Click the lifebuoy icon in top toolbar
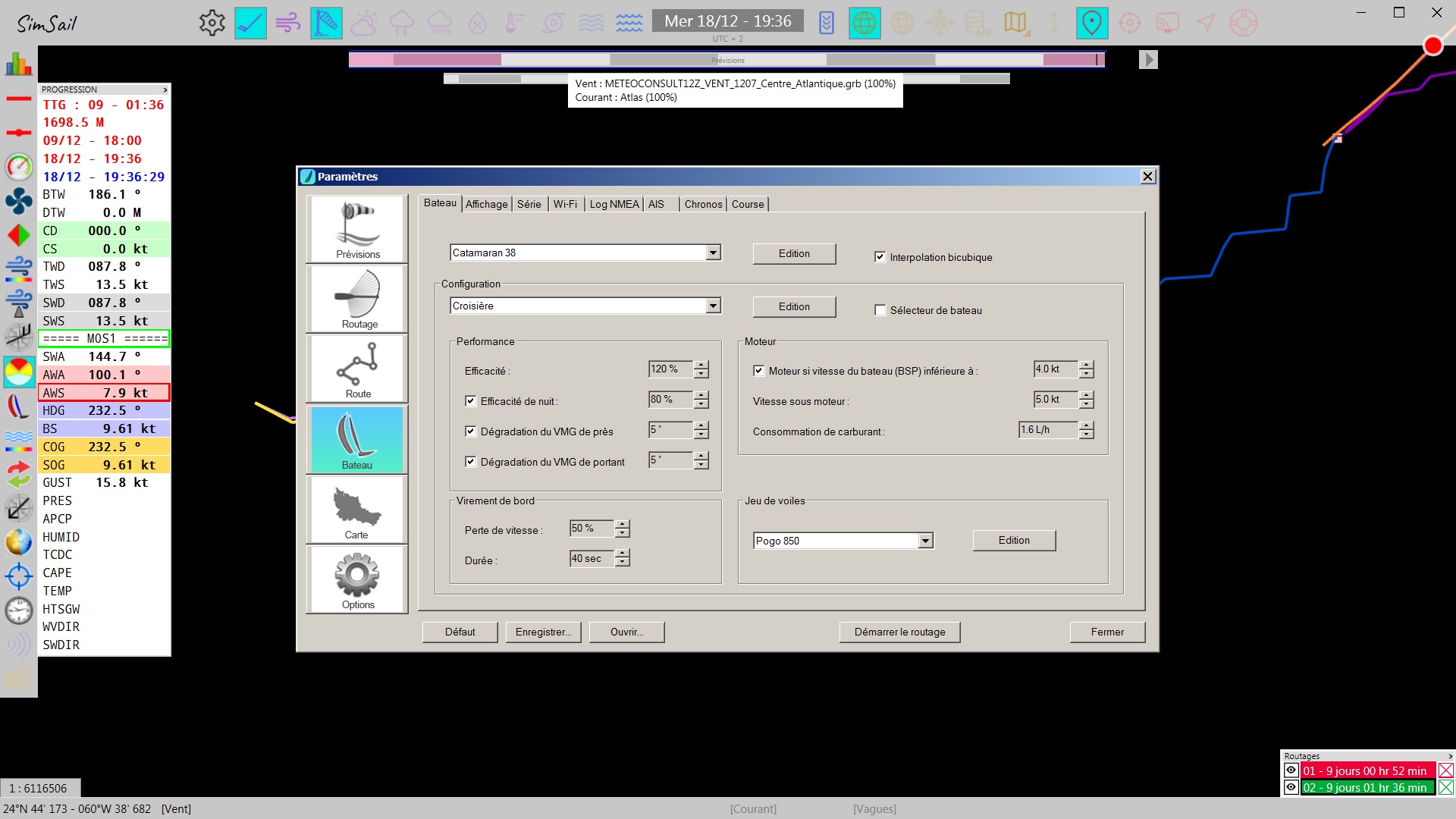The height and width of the screenshot is (819, 1456). pos(1243,23)
